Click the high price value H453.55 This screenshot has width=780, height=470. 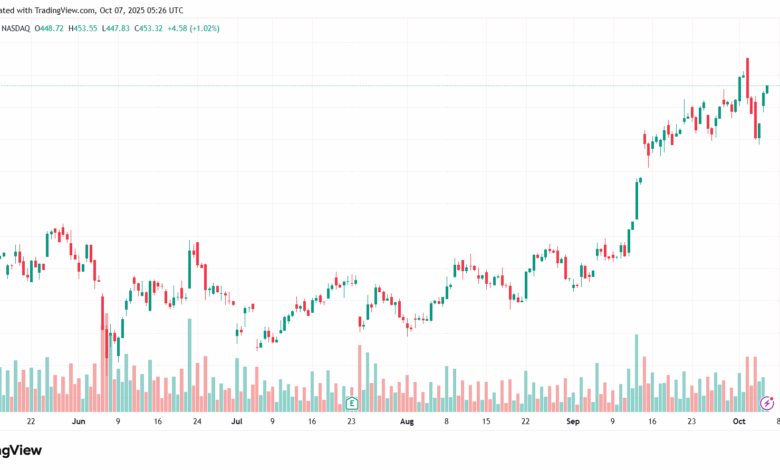click(x=83, y=28)
